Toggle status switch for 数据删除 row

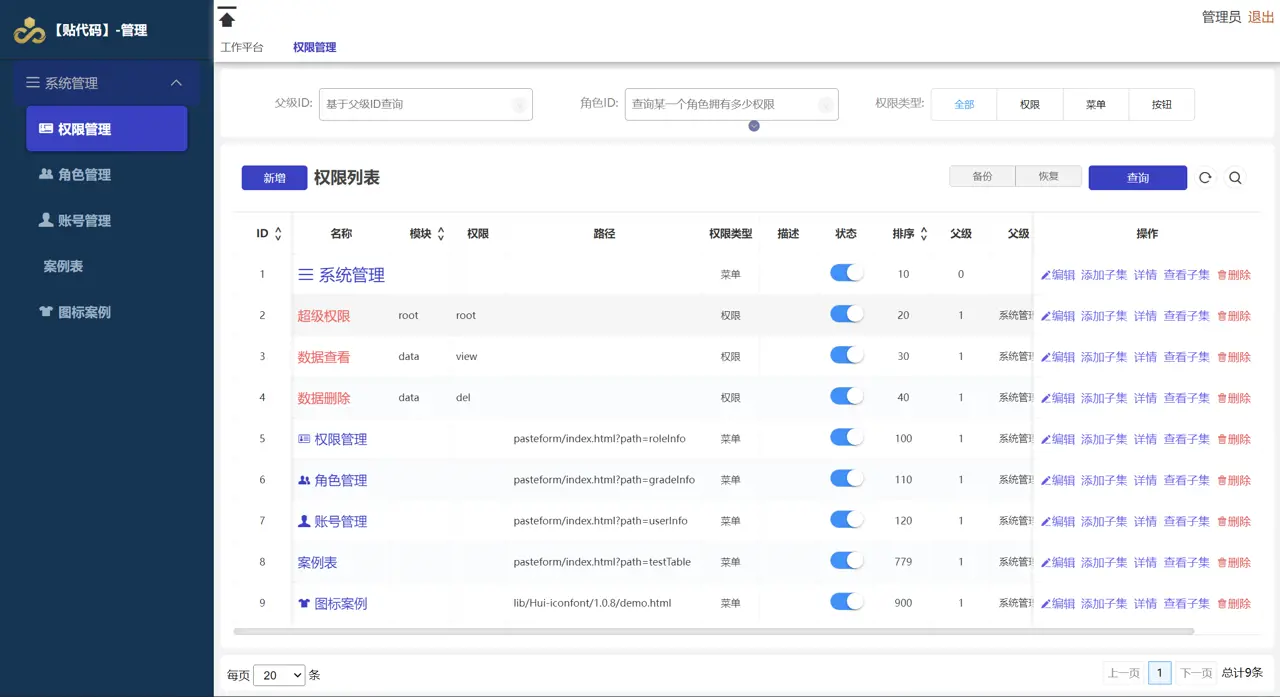(x=847, y=396)
